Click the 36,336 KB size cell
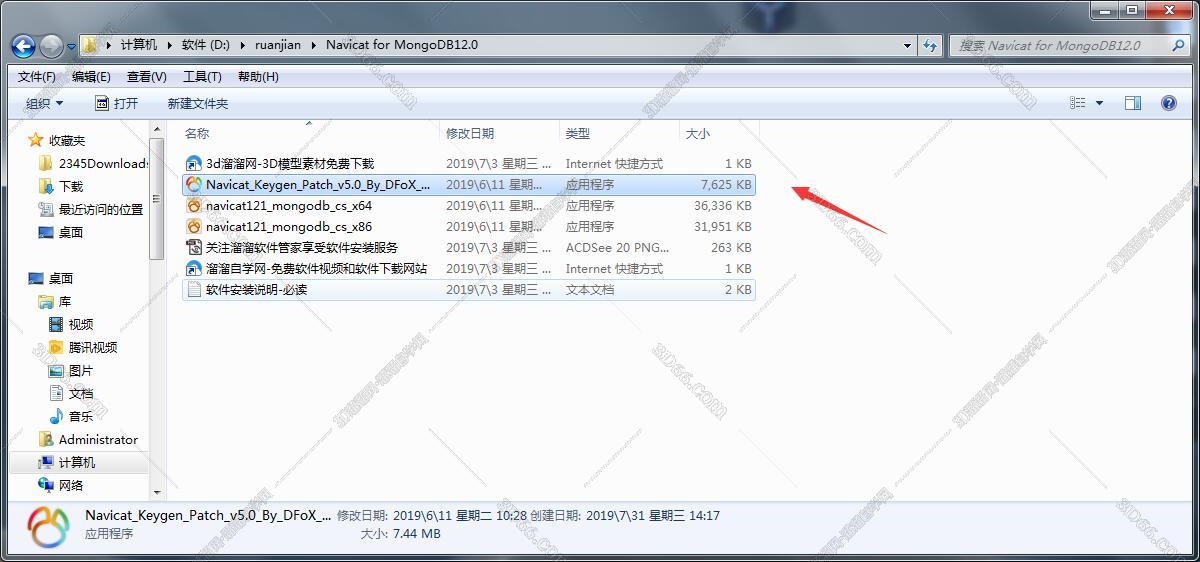 (722, 205)
